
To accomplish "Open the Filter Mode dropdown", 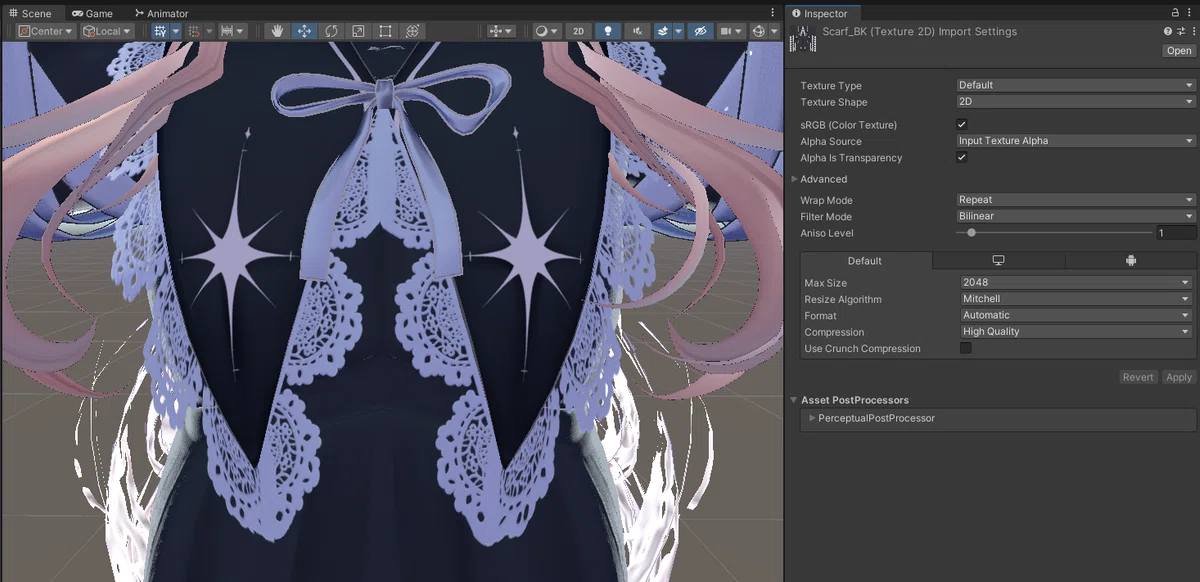I will click(1076, 216).
